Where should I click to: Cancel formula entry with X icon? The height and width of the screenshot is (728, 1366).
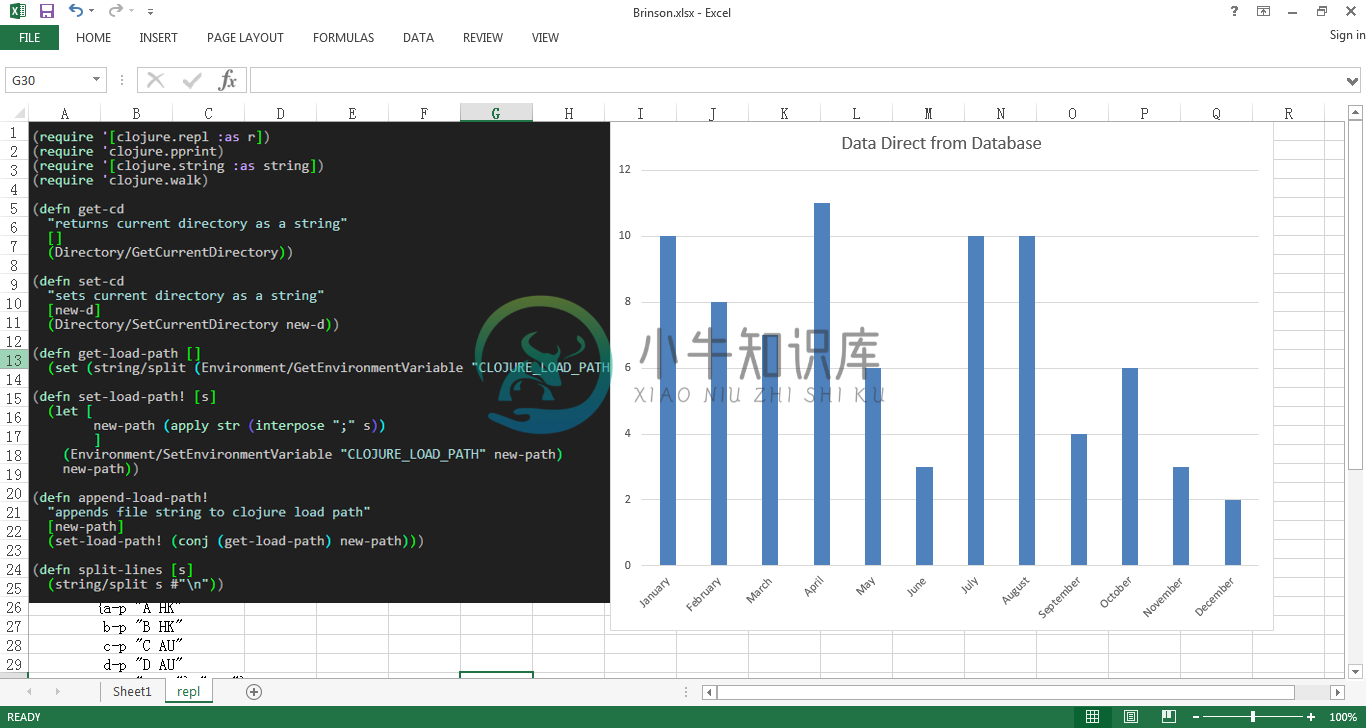click(156, 80)
